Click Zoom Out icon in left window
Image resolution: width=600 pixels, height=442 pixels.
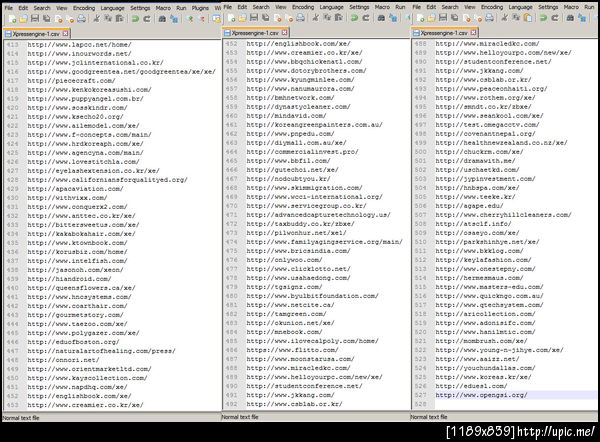pos(201,18)
